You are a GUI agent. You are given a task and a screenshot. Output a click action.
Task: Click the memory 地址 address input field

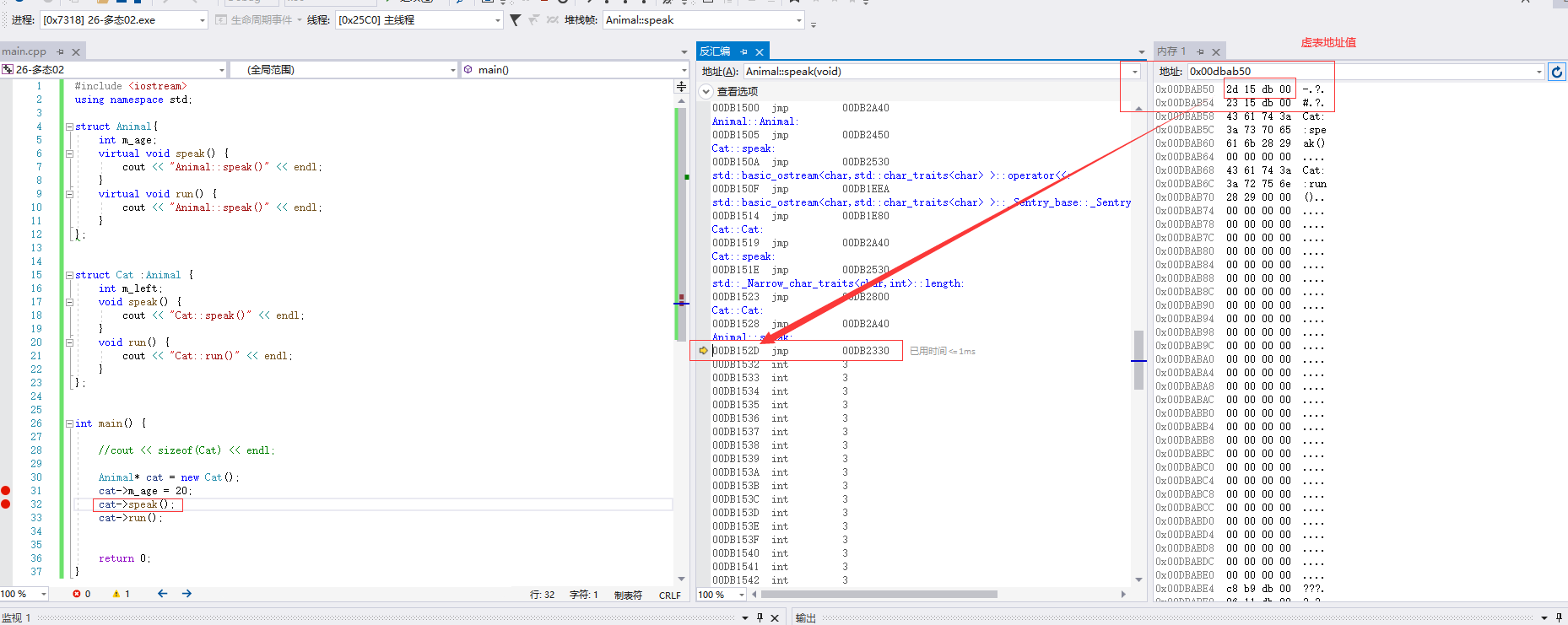[x=1360, y=72]
